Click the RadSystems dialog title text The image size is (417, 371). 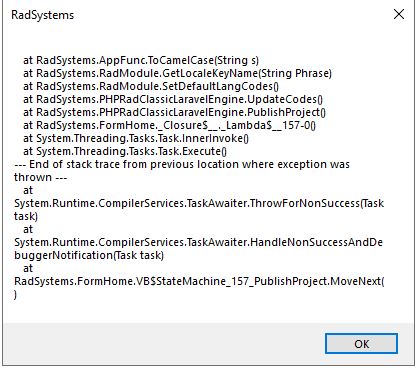pos(43,15)
